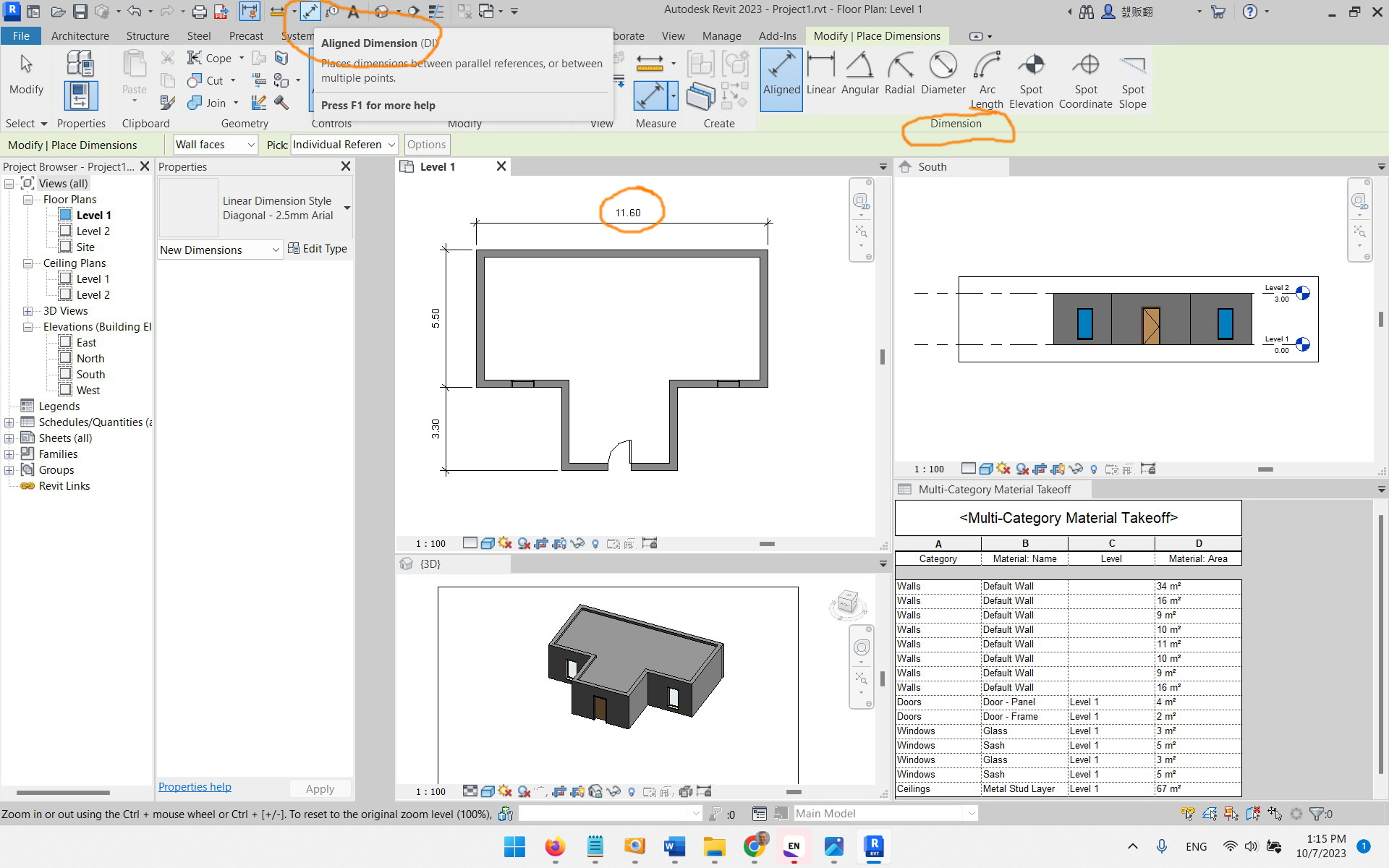Click the Properties help link
Screen dimensions: 1389x868
point(194,787)
